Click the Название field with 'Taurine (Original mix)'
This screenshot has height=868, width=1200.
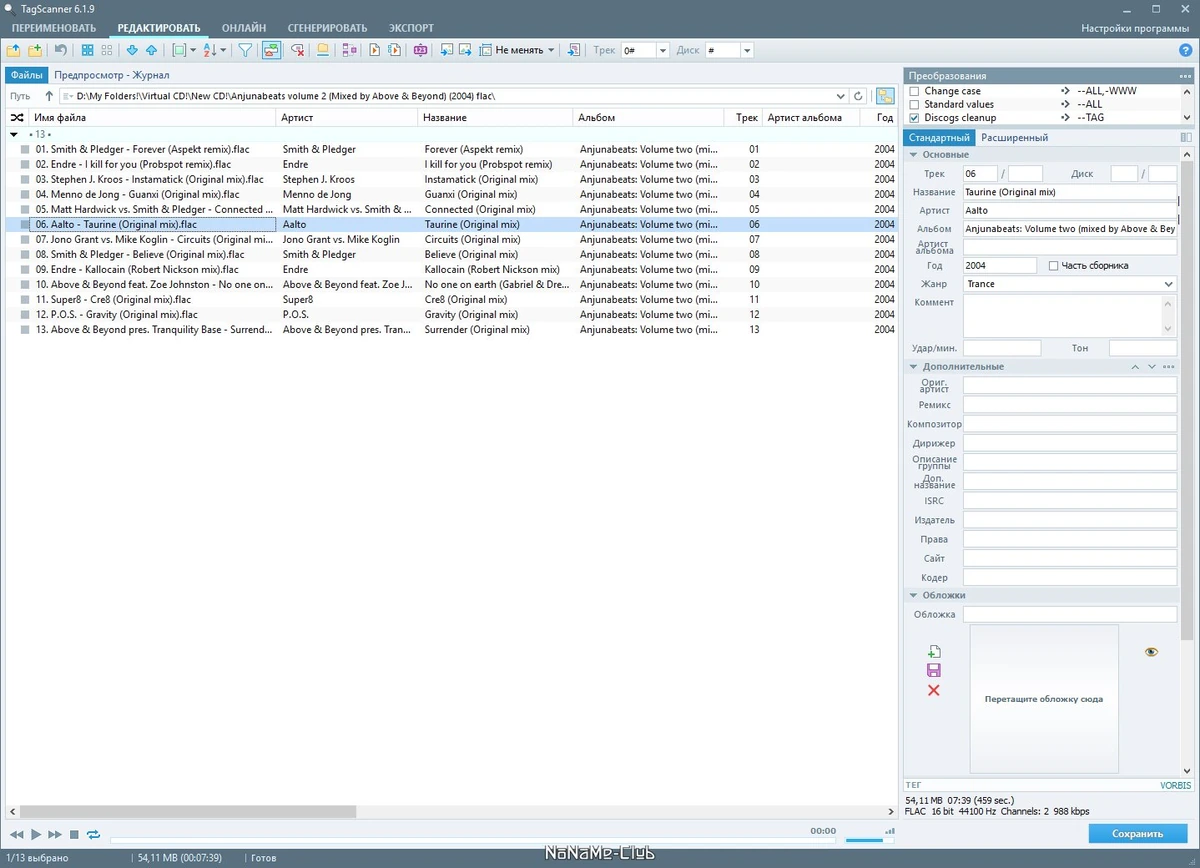click(1070, 192)
